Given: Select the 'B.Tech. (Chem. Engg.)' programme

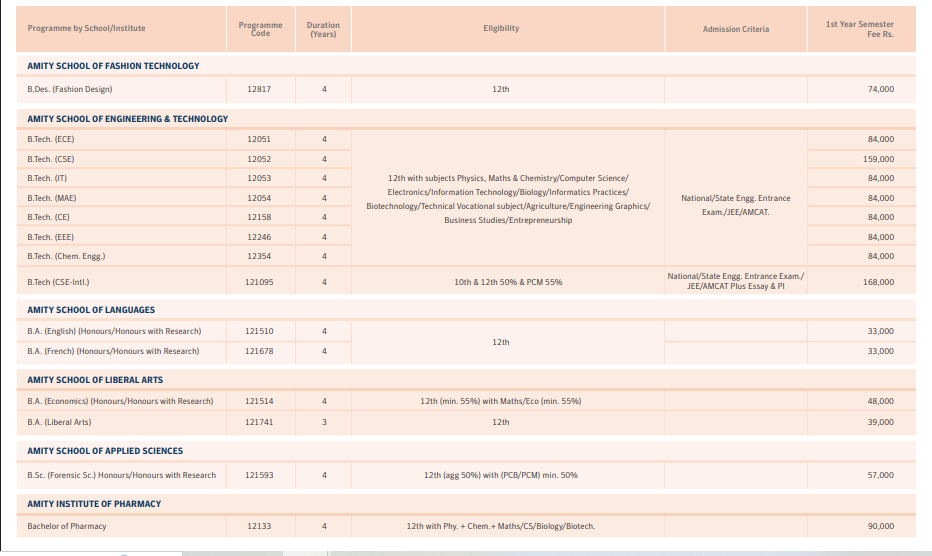Looking at the screenshot, I should [x=66, y=256].
